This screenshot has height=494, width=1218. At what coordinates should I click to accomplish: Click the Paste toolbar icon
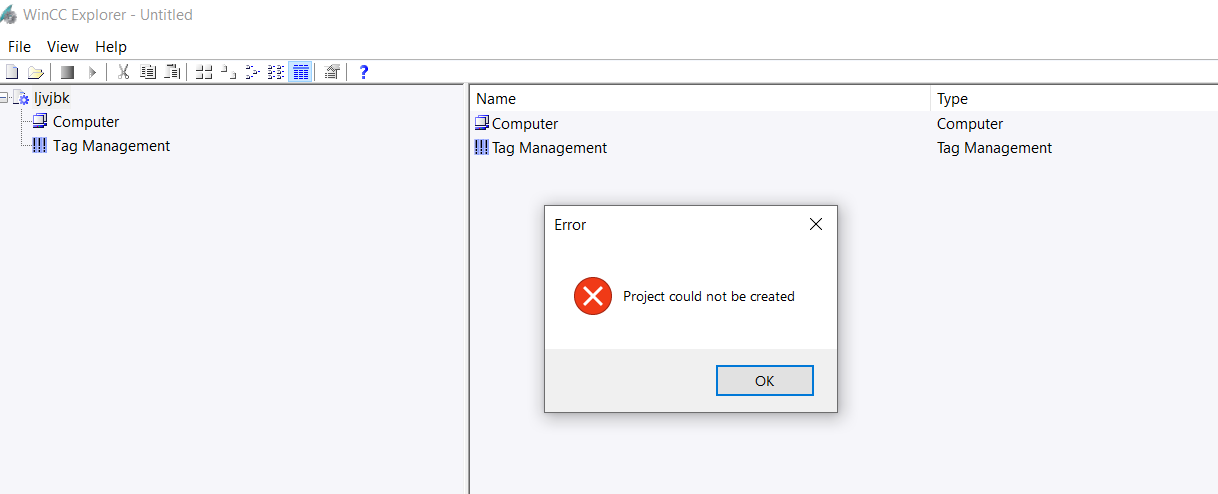(x=172, y=72)
